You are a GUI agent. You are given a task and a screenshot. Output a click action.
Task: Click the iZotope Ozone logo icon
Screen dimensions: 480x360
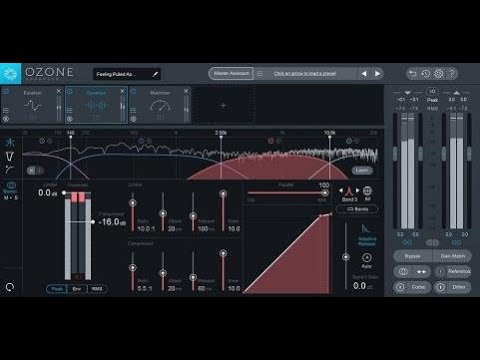tap(10, 74)
